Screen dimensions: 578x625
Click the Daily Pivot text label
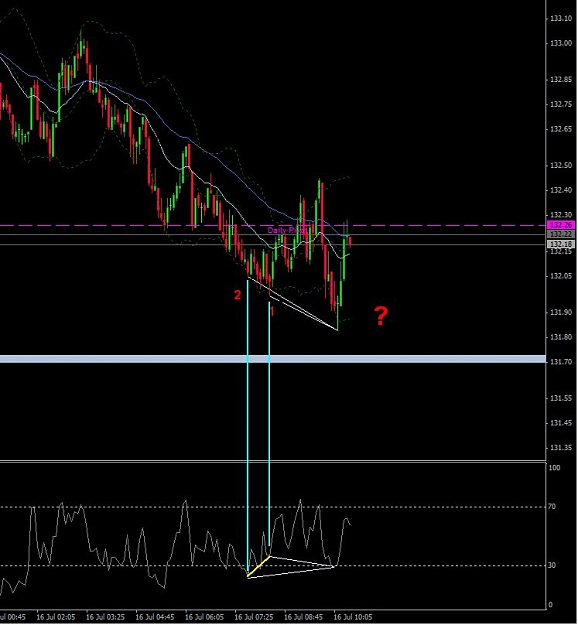[x=287, y=230]
